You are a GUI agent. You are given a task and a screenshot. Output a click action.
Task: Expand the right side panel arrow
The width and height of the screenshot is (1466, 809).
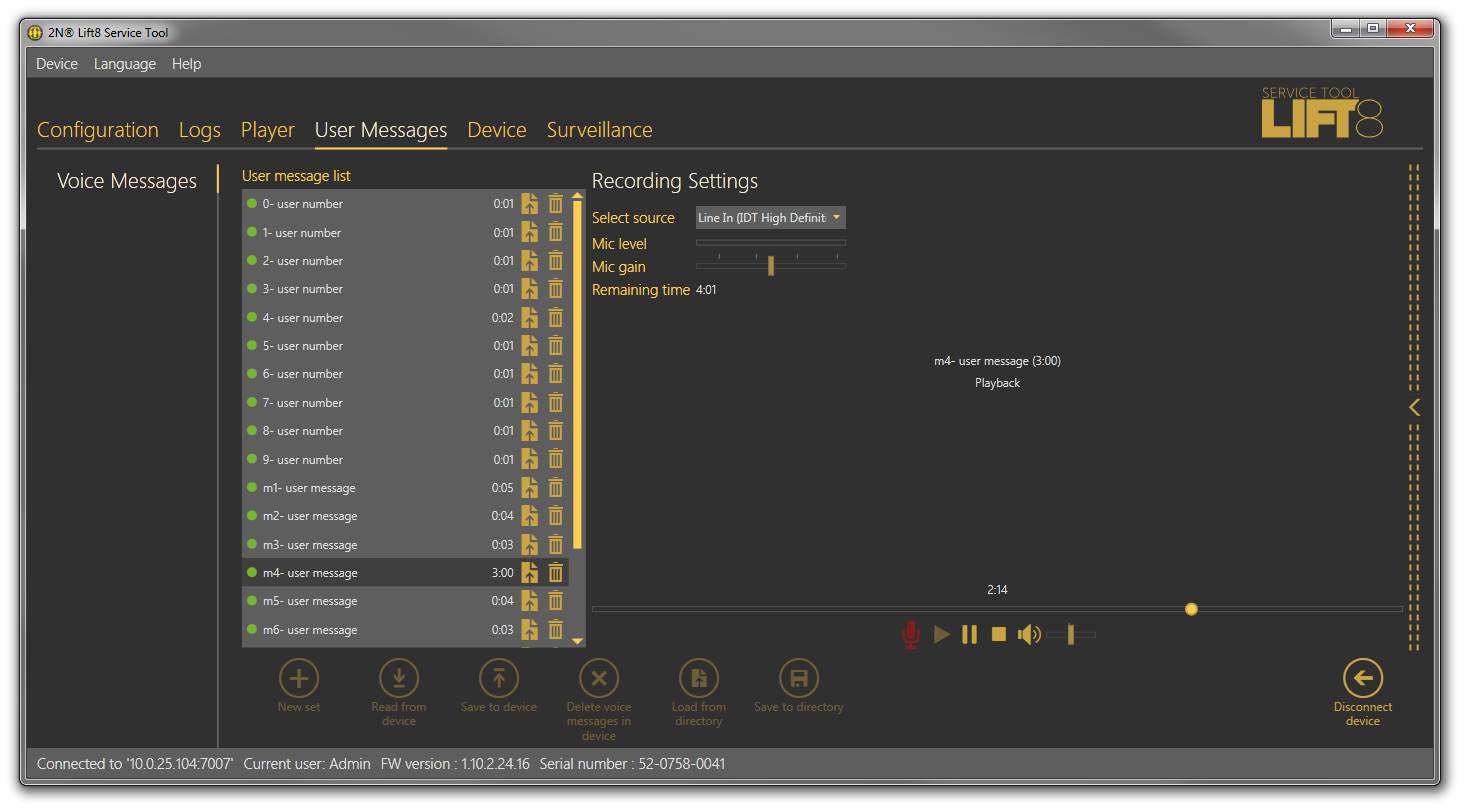tap(1414, 407)
